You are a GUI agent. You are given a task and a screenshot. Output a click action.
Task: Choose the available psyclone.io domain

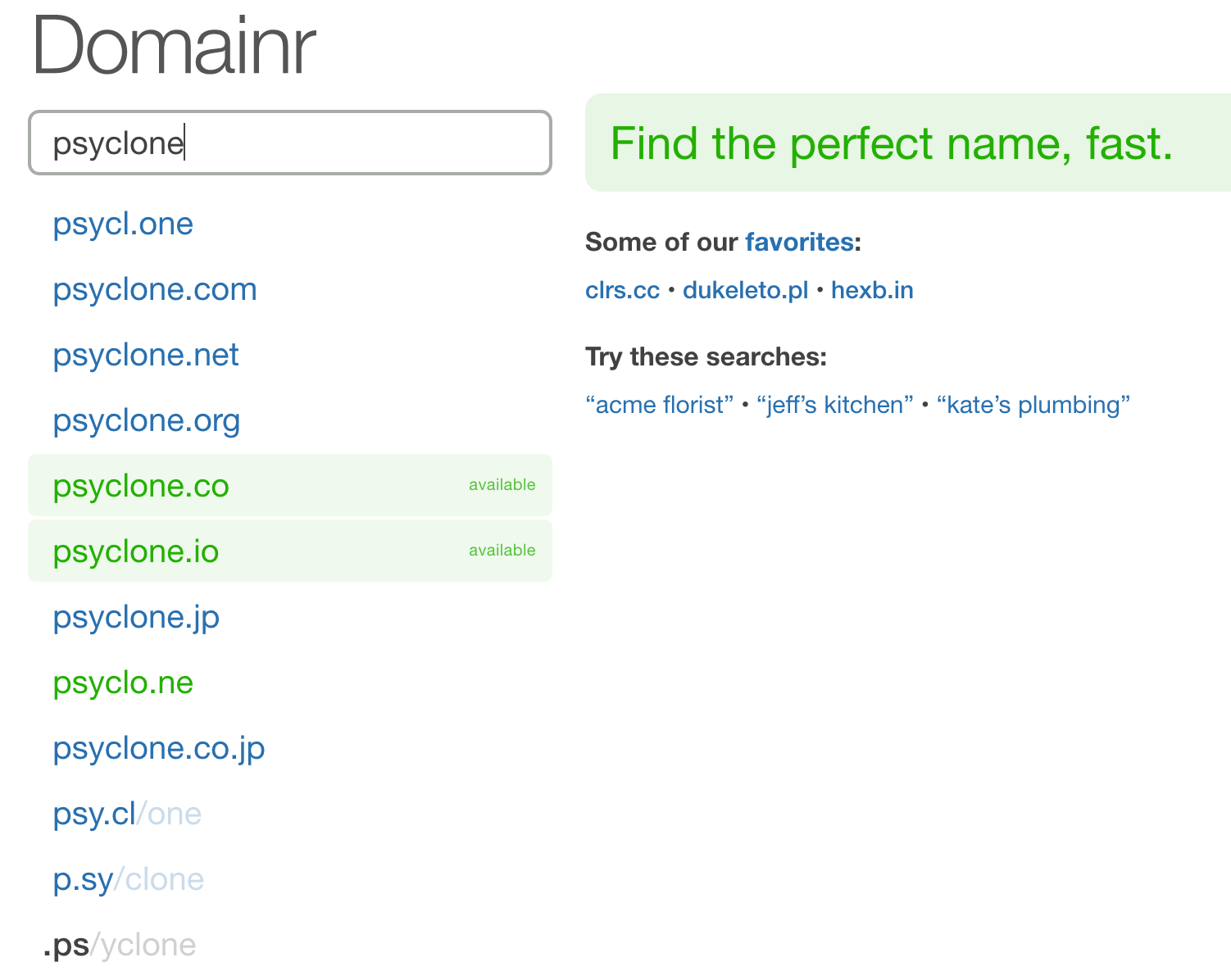[290, 551]
